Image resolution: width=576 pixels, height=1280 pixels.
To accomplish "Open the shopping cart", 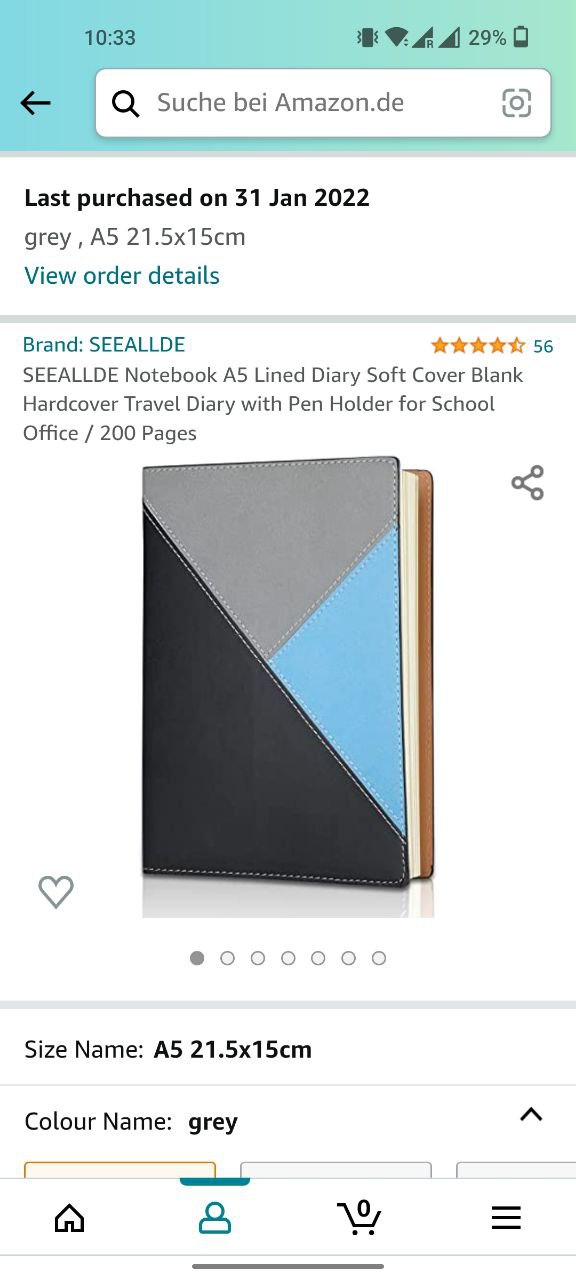I will (x=359, y=1217).
